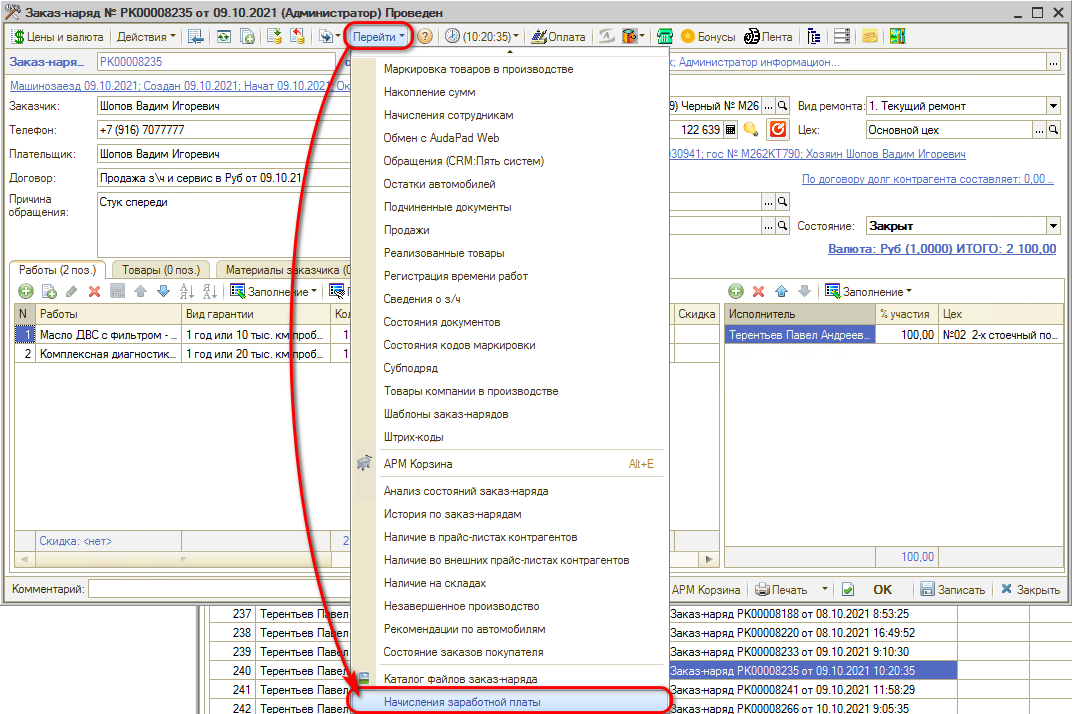Viewport: 1072px width, 714px height.
Task: Click the red delete row icon in Работы toolbar
Action: [94, 292]
